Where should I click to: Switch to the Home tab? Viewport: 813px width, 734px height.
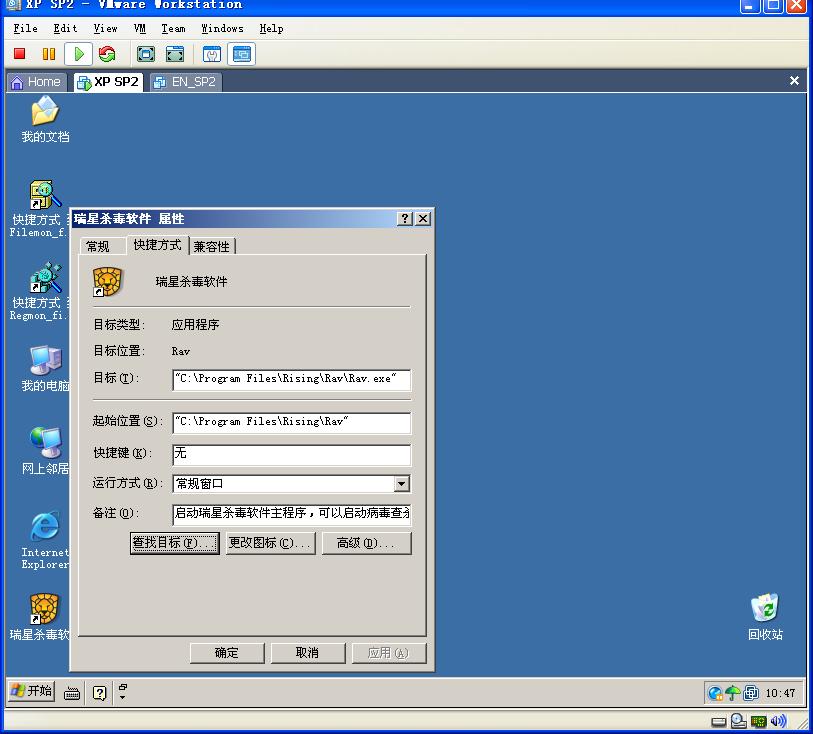(x=36, y=82)
